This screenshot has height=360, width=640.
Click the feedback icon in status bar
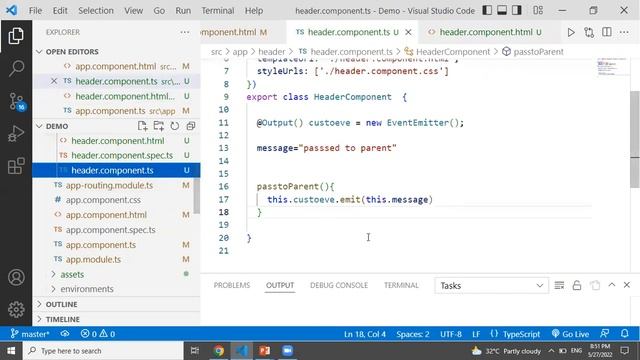(x=605, y=333)
